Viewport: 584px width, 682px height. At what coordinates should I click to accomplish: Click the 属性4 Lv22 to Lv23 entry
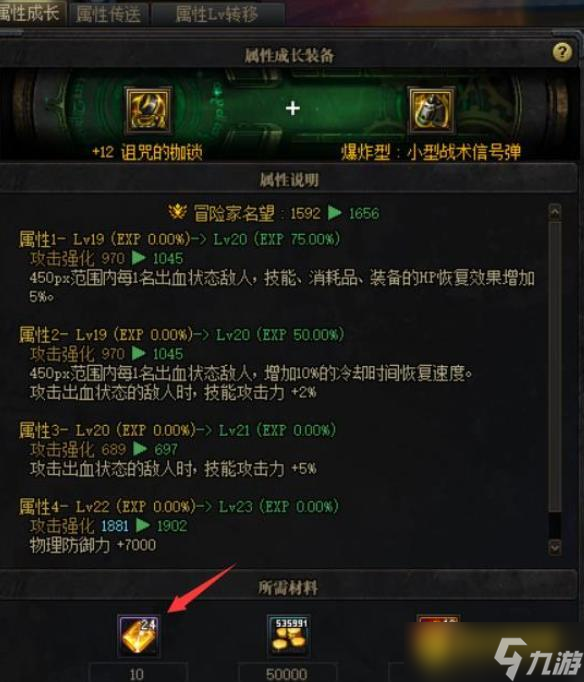179,507
